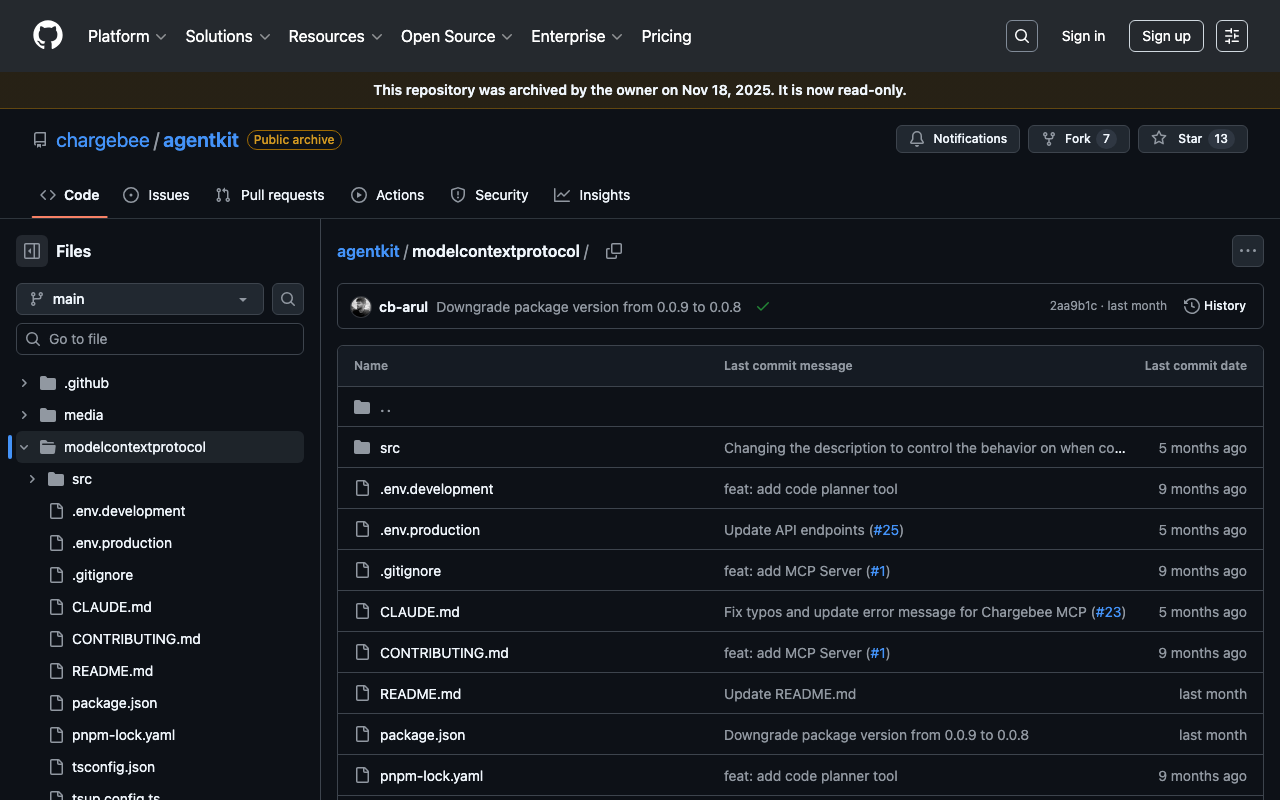Open the main branch selector dropdown

pyautogui.click(x=140, y=299)
